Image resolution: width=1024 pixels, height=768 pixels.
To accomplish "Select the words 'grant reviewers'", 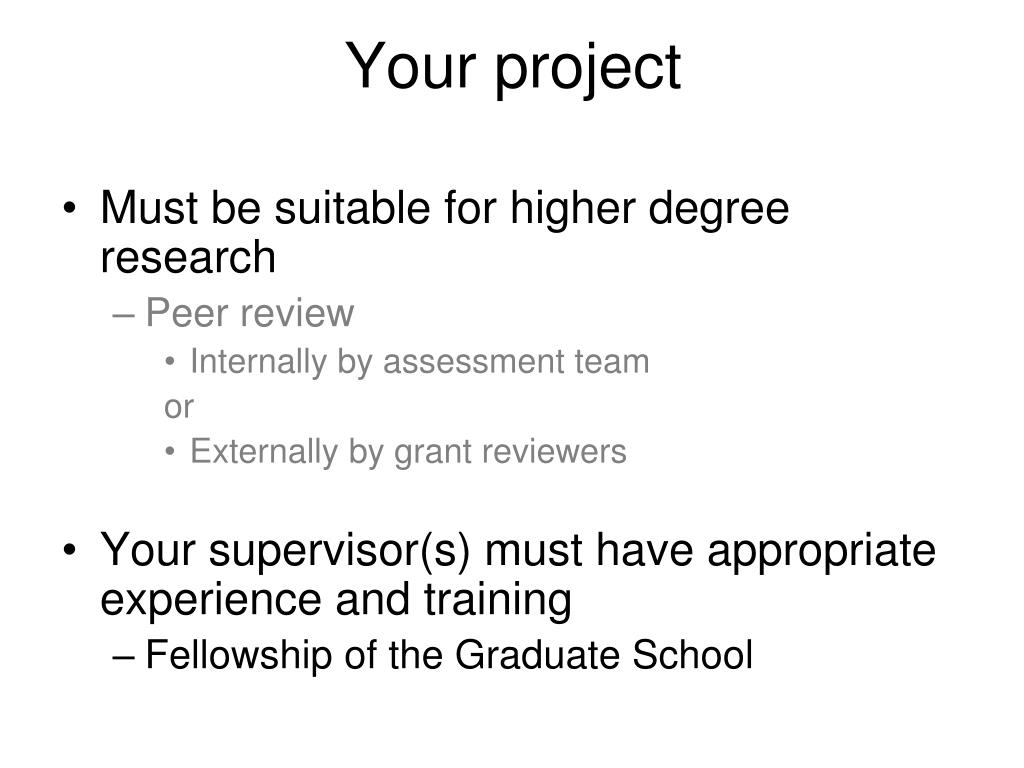I will coord(510,453).
